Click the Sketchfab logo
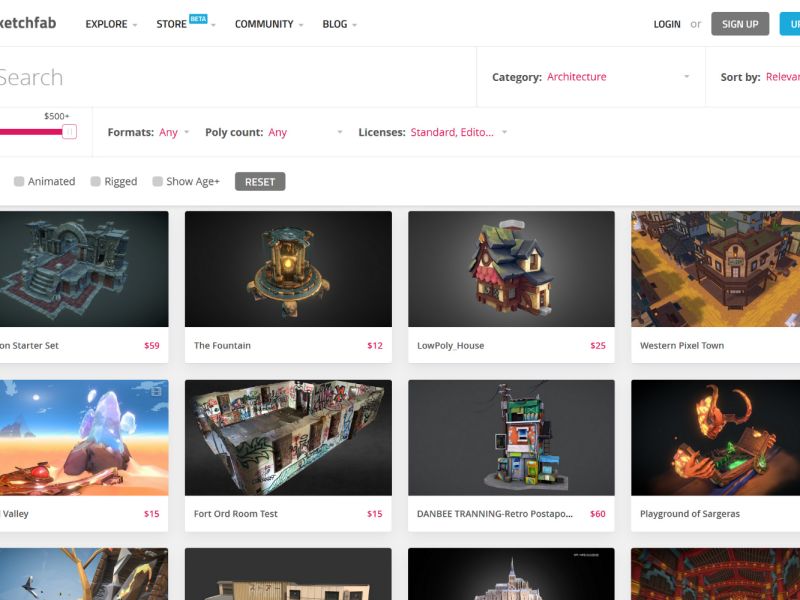 coord(28,23)
